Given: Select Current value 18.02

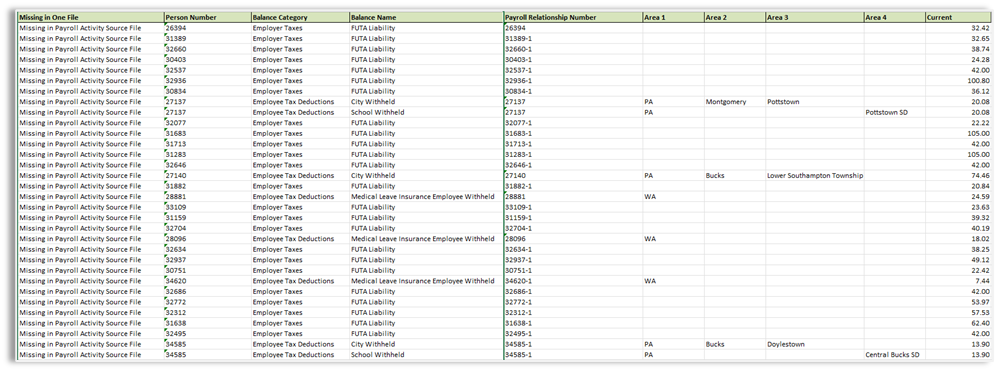Looking at the screenshot, I should [958, 238].
